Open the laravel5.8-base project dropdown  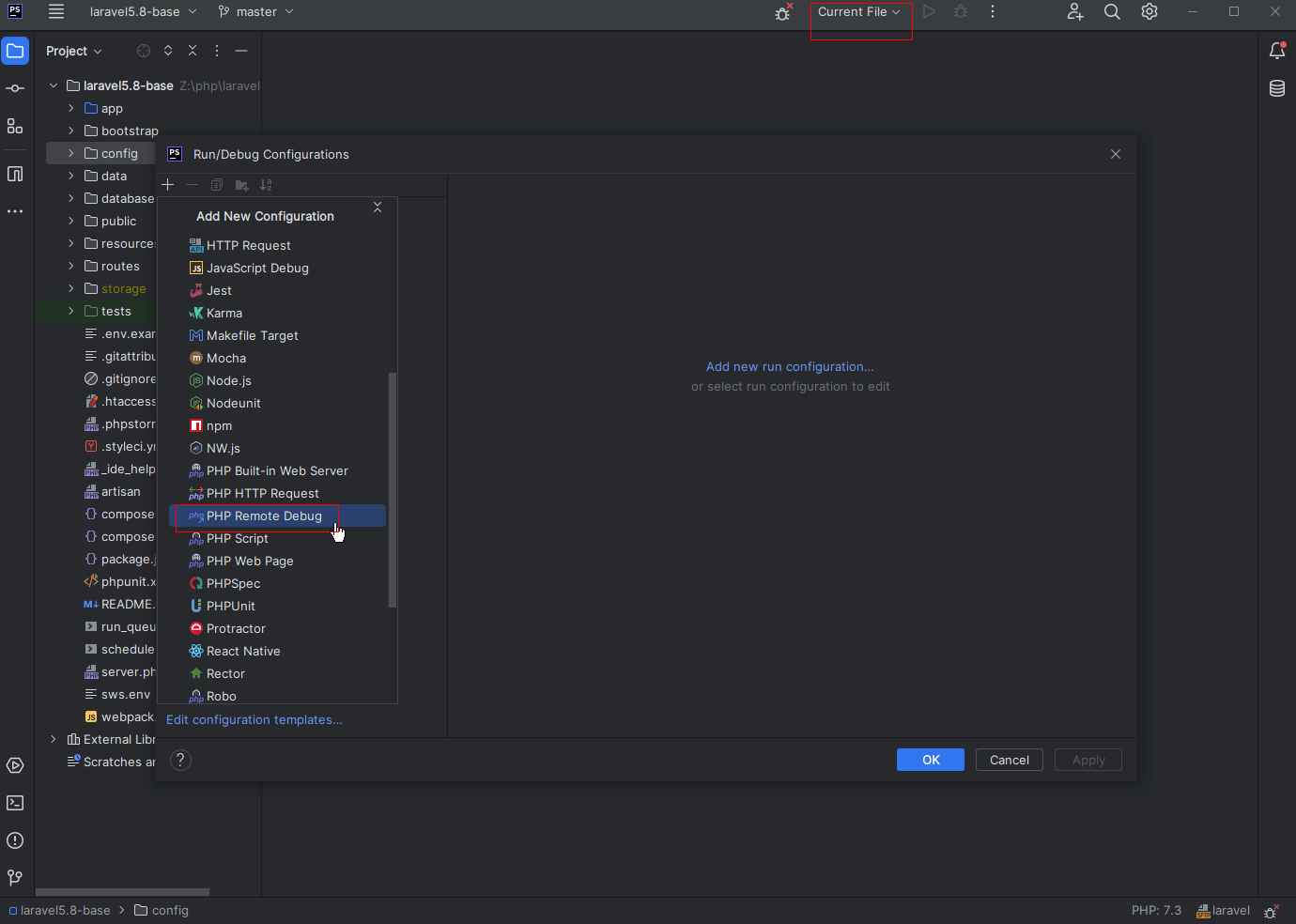coord(143,12)
